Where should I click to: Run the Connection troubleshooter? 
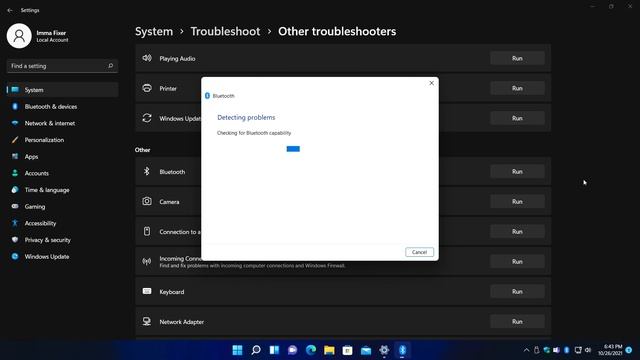click(517, 232)
